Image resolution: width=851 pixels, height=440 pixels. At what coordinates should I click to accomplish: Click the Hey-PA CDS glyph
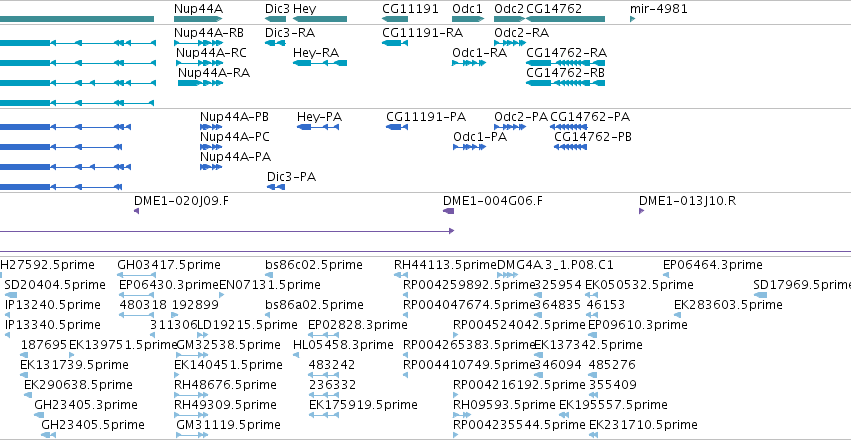pyautogui.click(x=318, y=127)
